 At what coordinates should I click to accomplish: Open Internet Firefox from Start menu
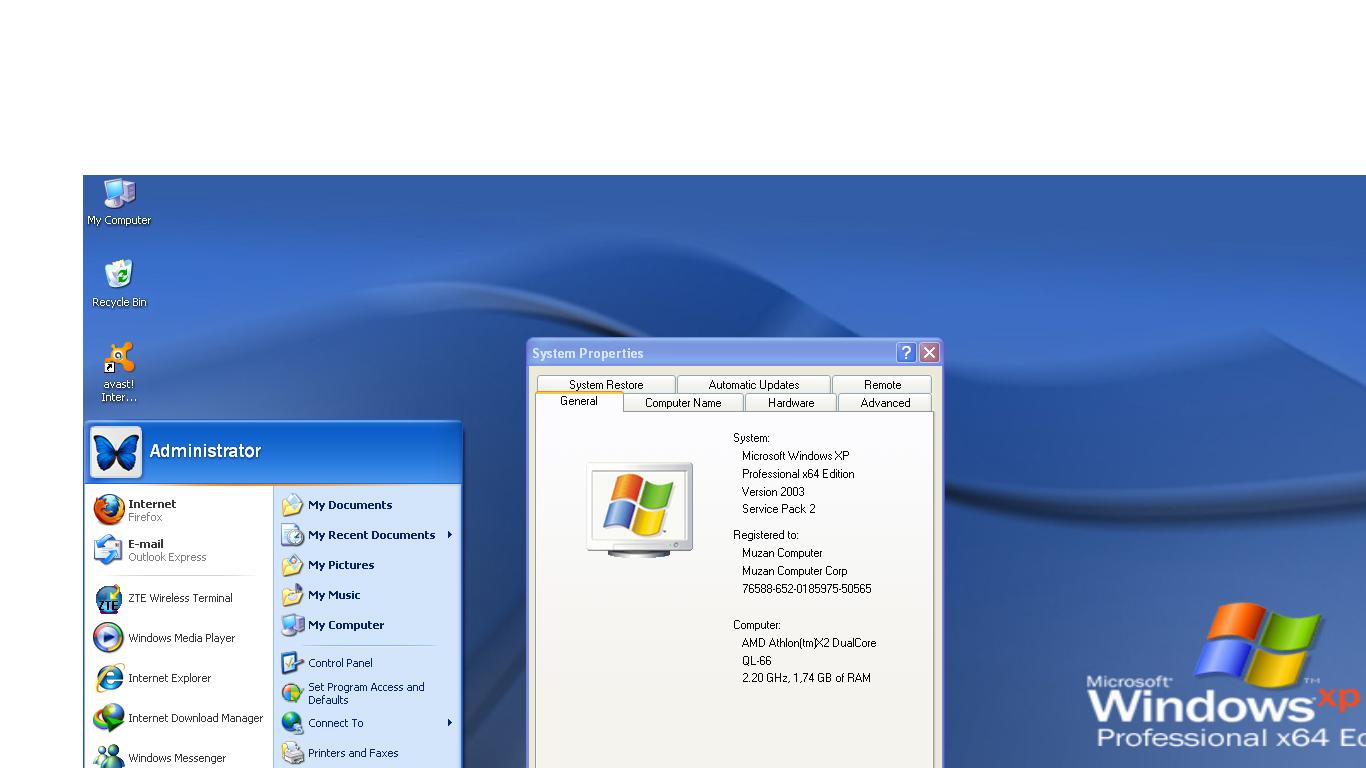(179, 510)
